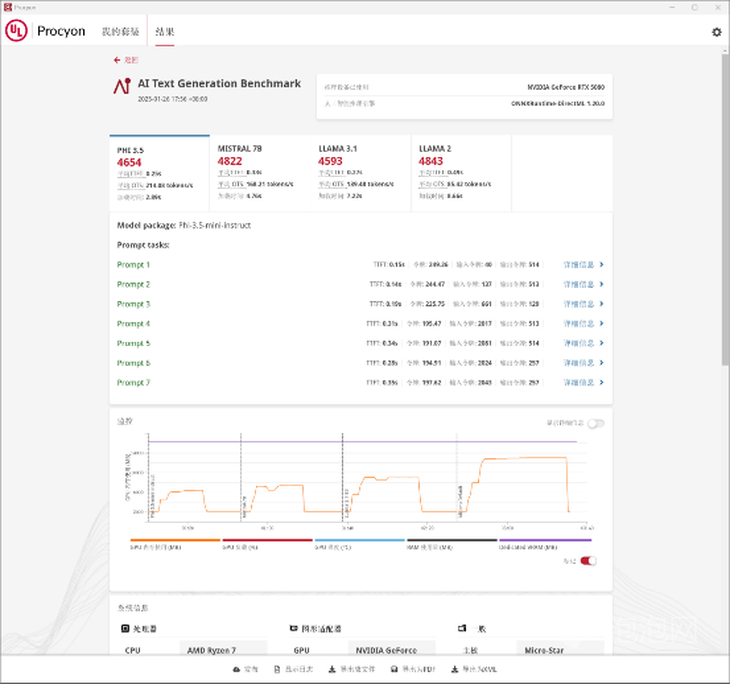This screenshot has height=684, width=730.
Task: Click the export as XML icon
Action: tap(454, 668)
